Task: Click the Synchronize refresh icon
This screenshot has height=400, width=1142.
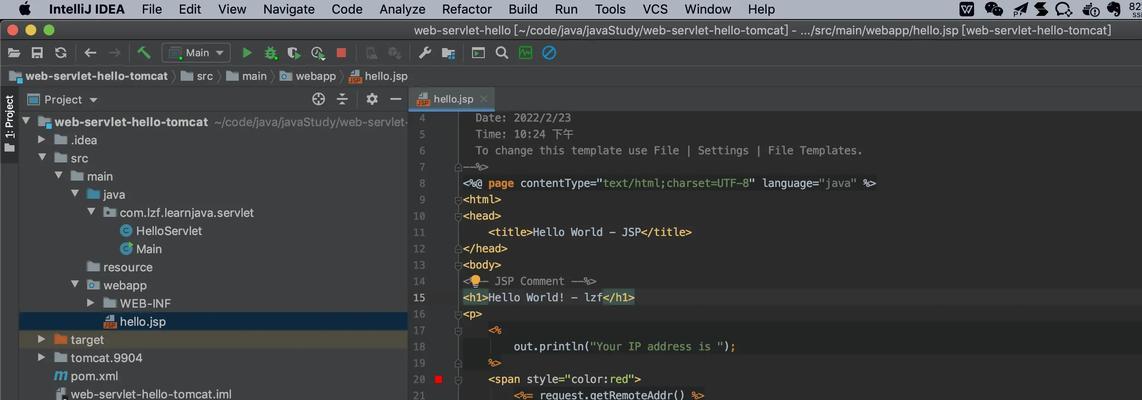Action: (60, 52)
